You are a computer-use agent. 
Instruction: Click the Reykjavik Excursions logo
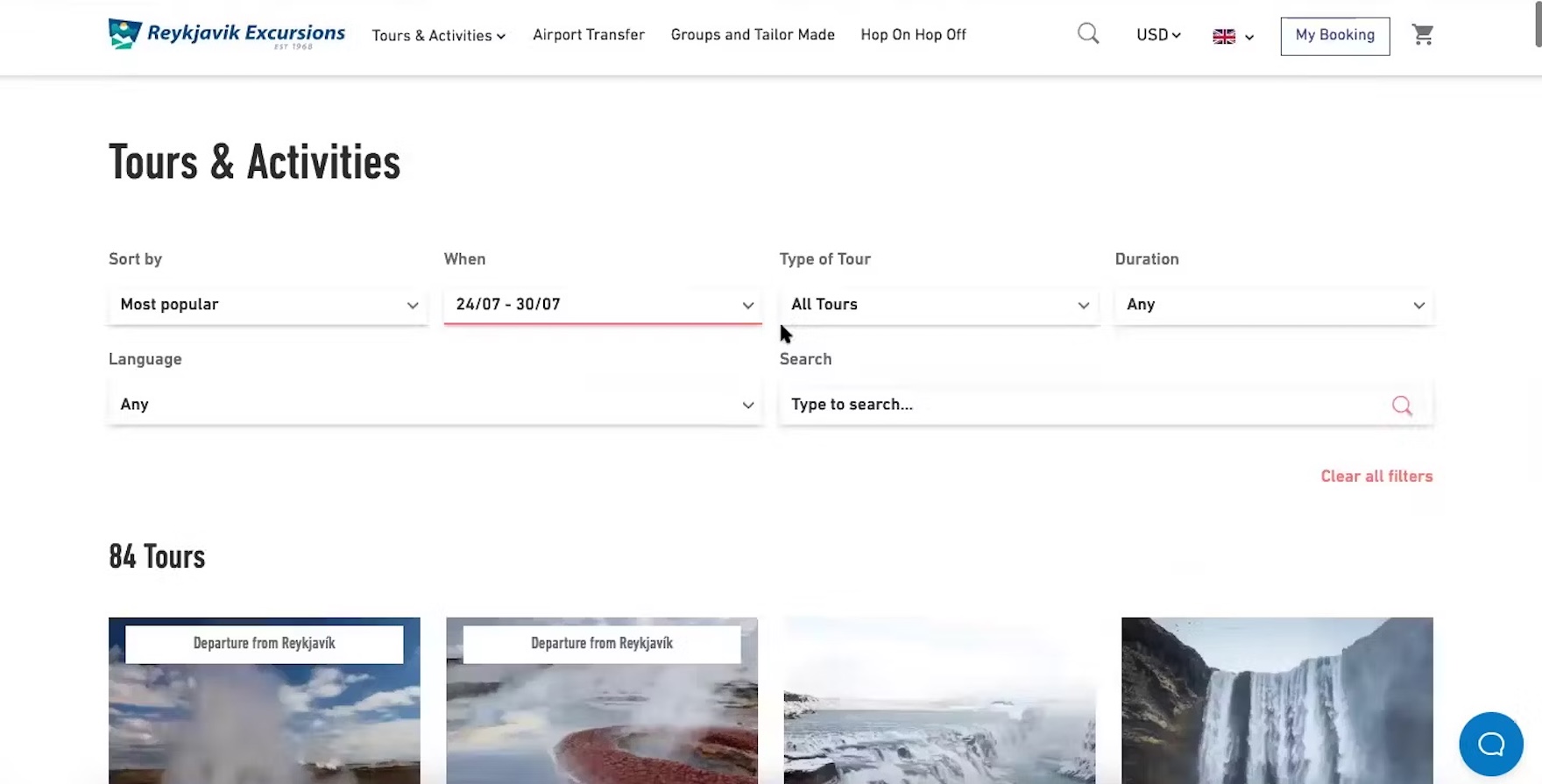click(226, 34)
